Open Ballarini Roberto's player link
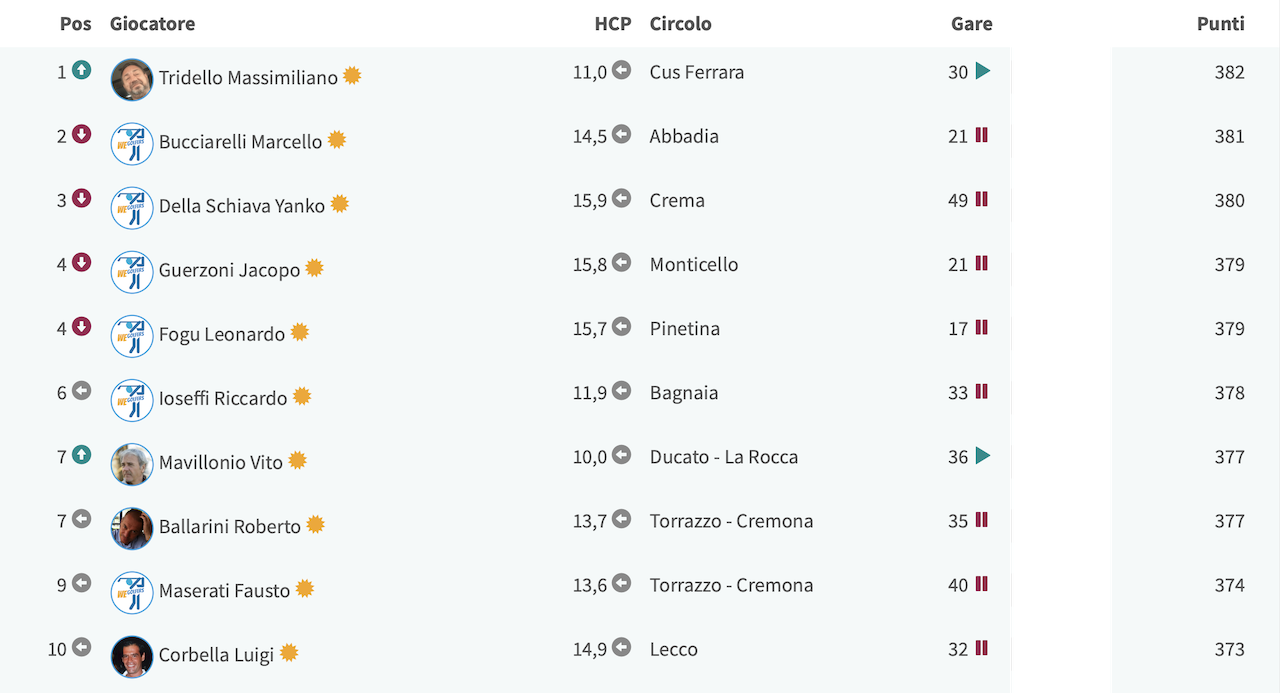Screen dimensions: 1280x693 pos(230,526)
